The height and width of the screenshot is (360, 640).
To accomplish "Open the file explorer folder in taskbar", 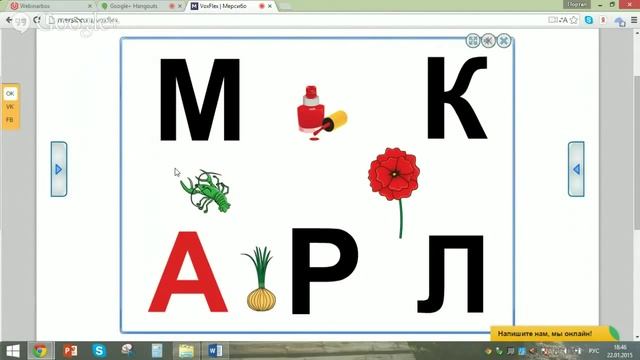I will coord(186,351).
